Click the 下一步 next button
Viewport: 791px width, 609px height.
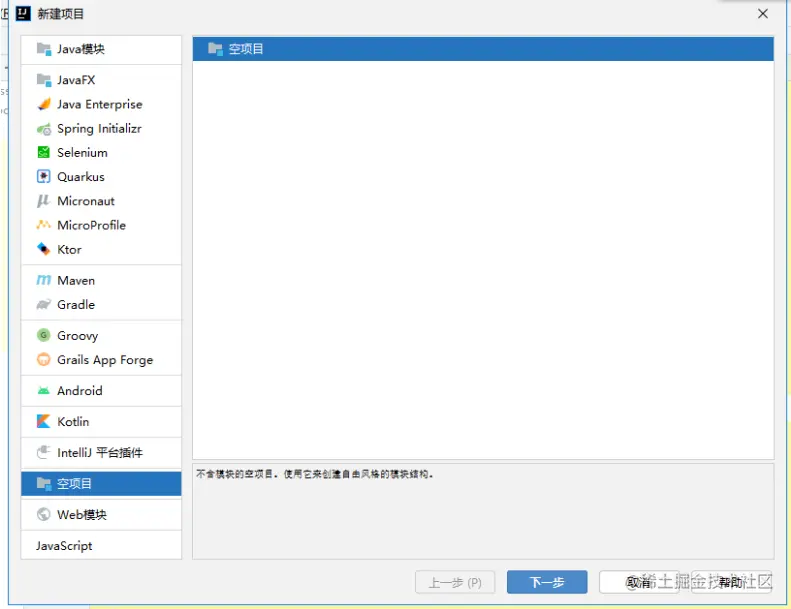547,582
